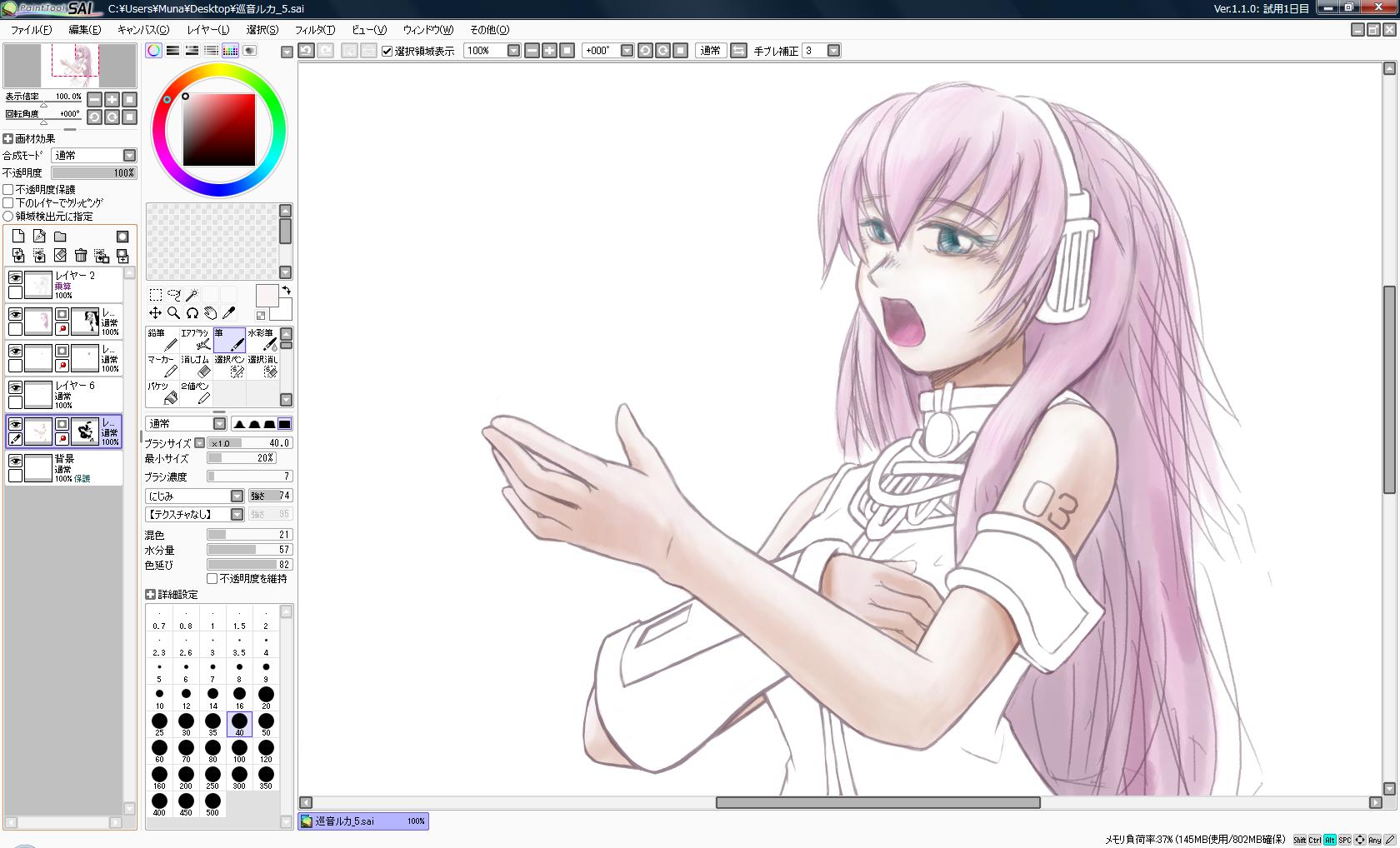Expand the 詳細設定 advanced settings
Viewport: 1400px width, 848px height.
coord(150,595)
